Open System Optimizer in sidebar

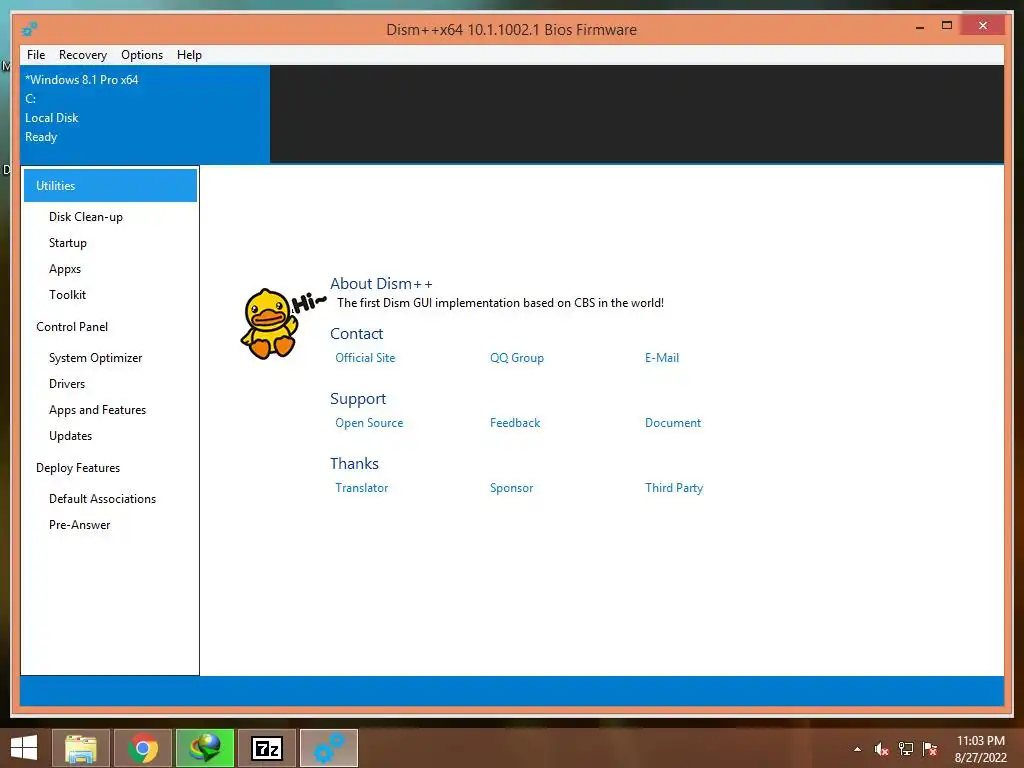(x=95, y=358)
